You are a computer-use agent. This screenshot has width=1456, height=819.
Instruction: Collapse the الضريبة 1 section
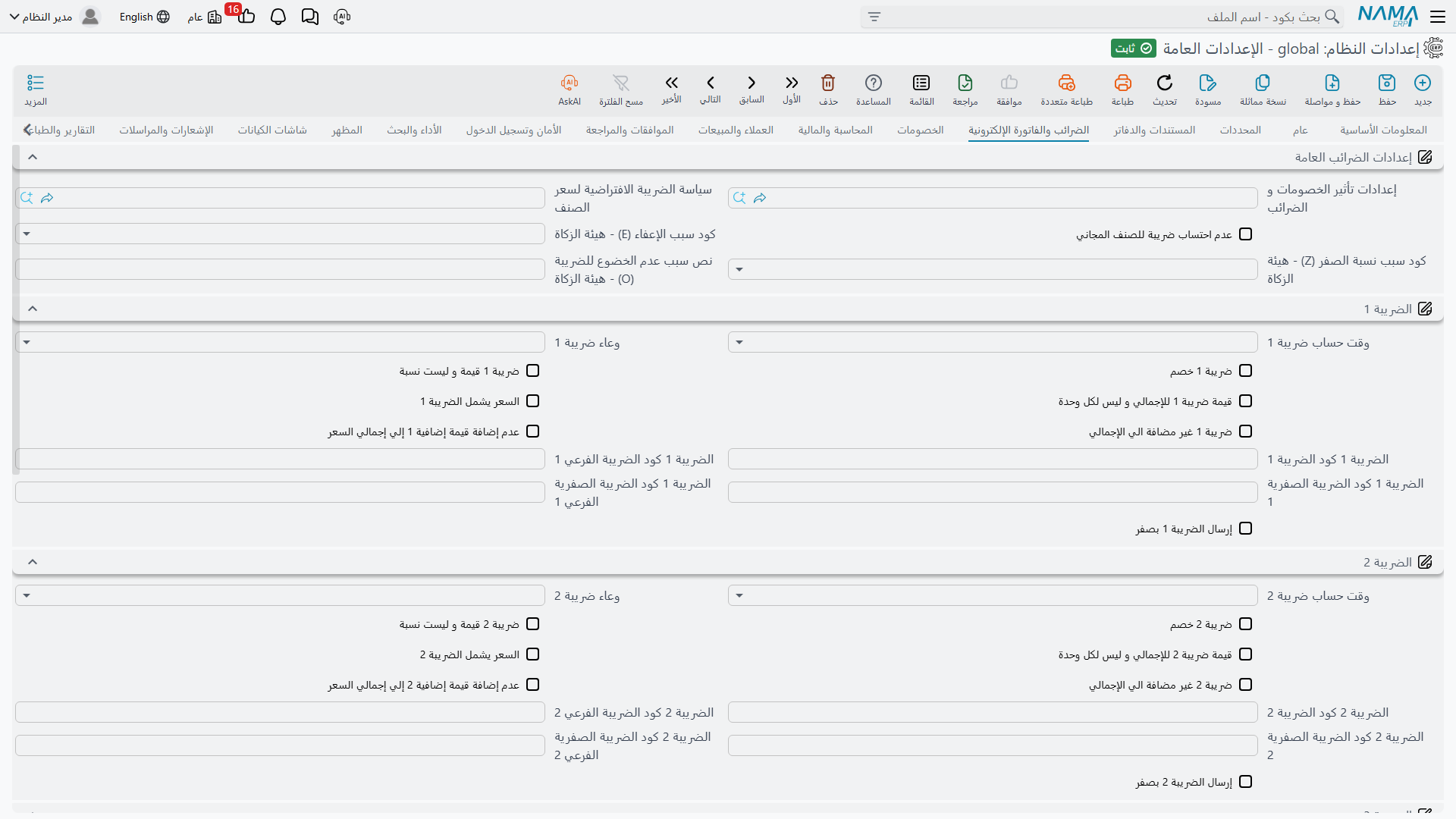[x=33, y=309]
